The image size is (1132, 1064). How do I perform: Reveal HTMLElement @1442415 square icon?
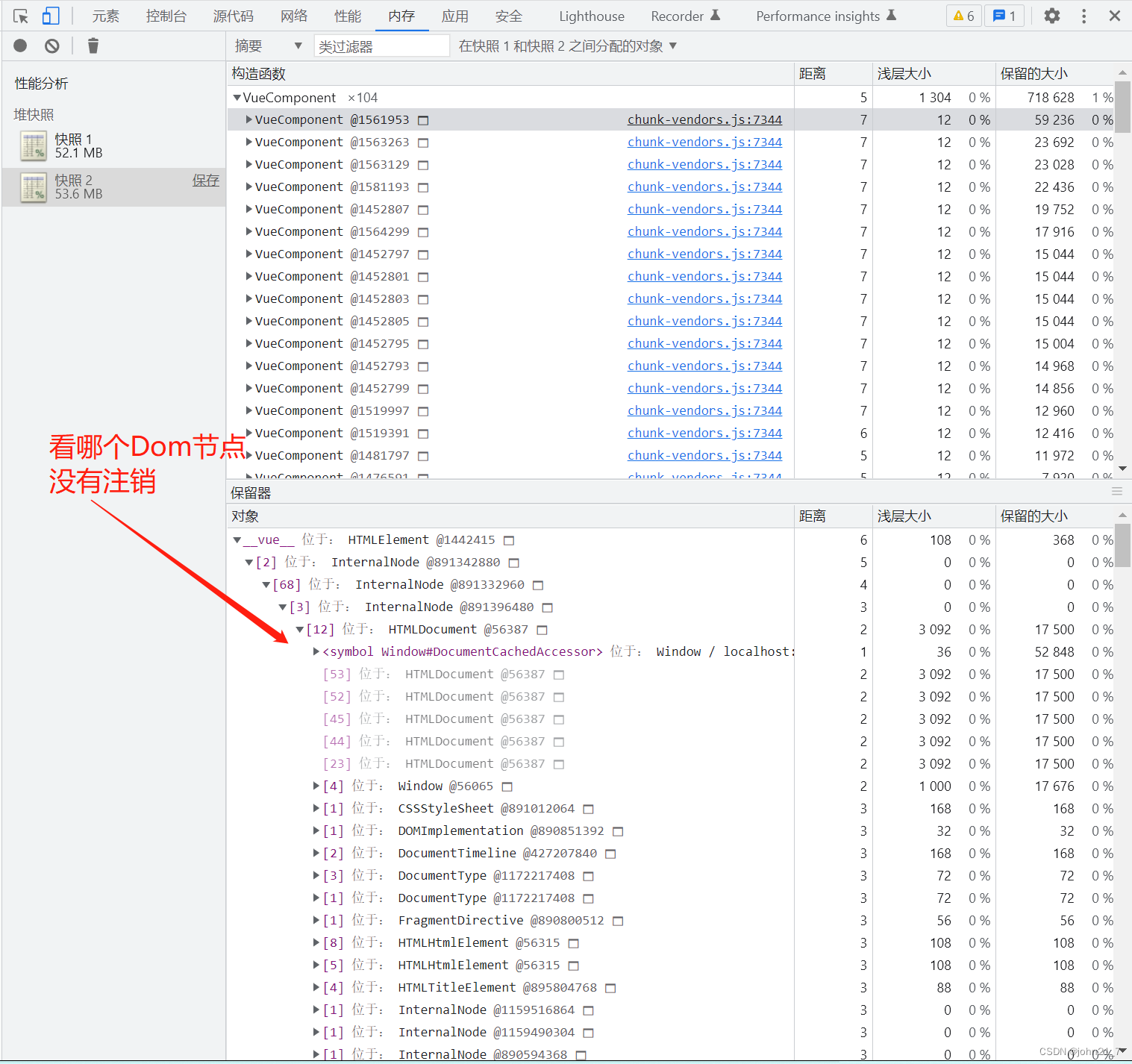pyautogui.click(x=509, y=540)
